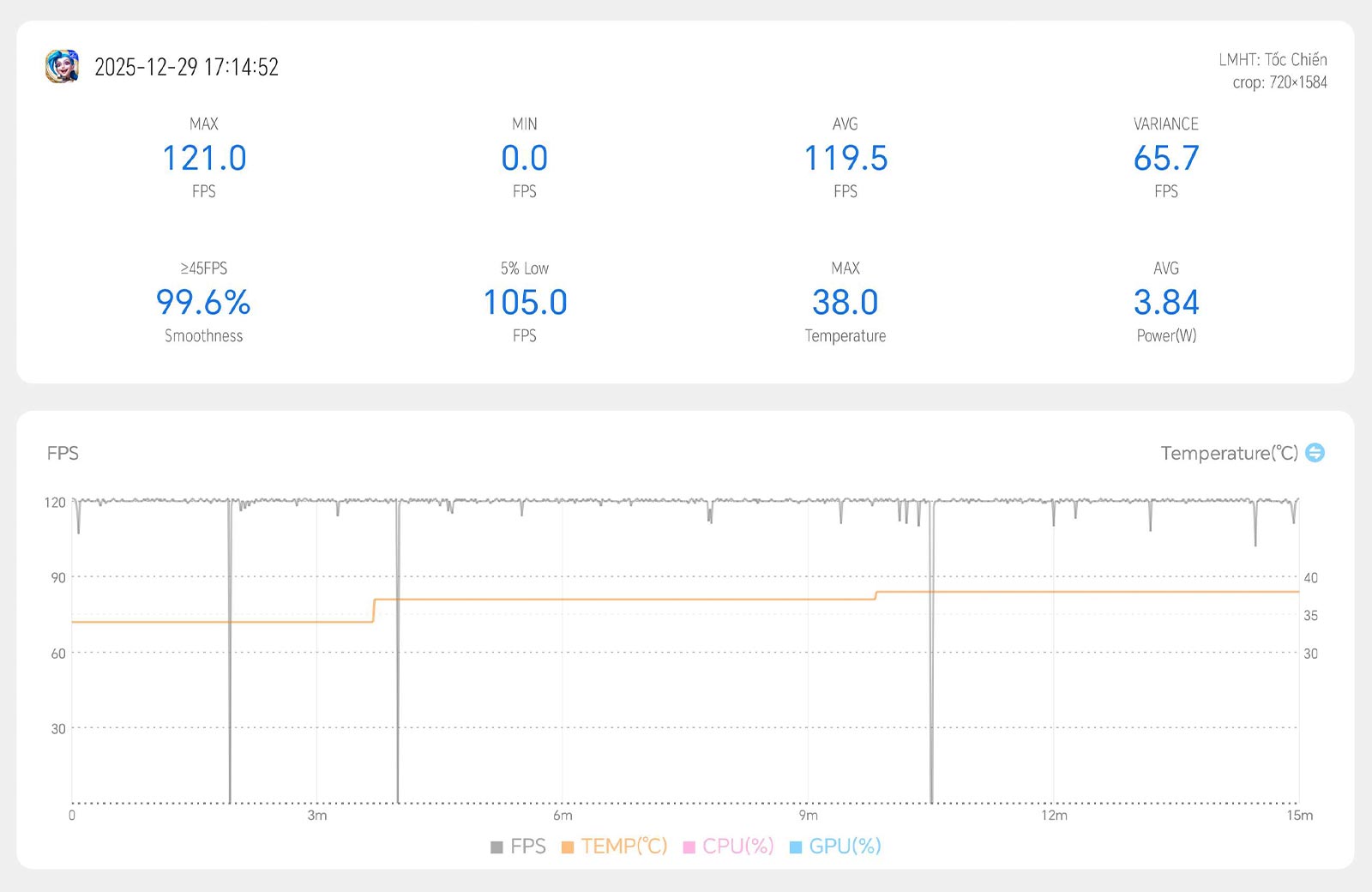
Task: Open the Temperature(℃) axis selector label
Action: [x=1229, y=453]
